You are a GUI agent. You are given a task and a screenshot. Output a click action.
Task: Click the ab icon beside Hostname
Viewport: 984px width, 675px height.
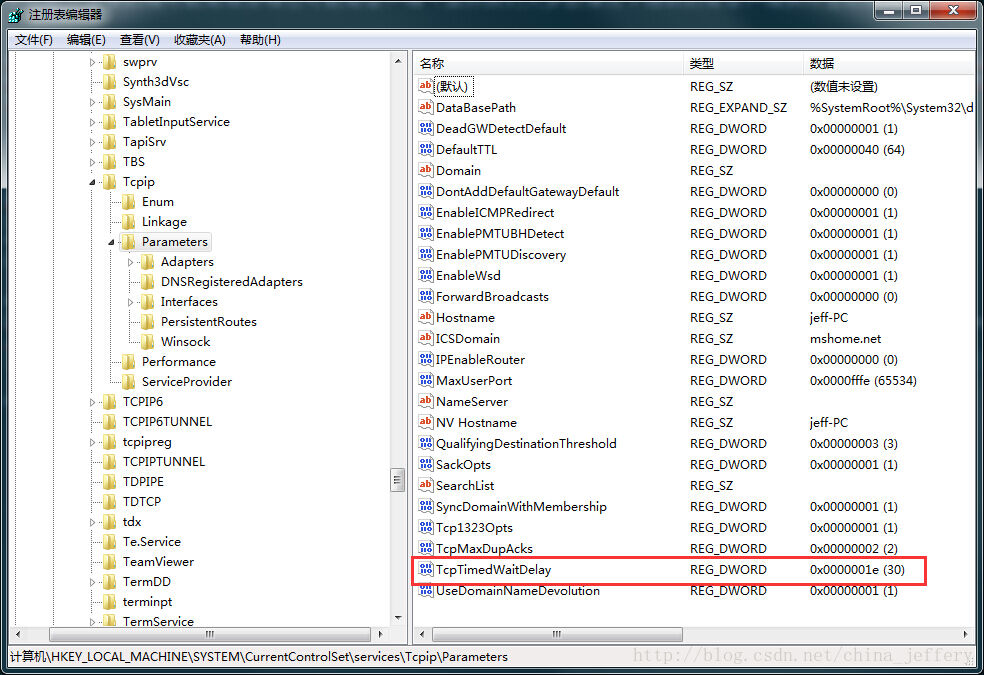425,318
